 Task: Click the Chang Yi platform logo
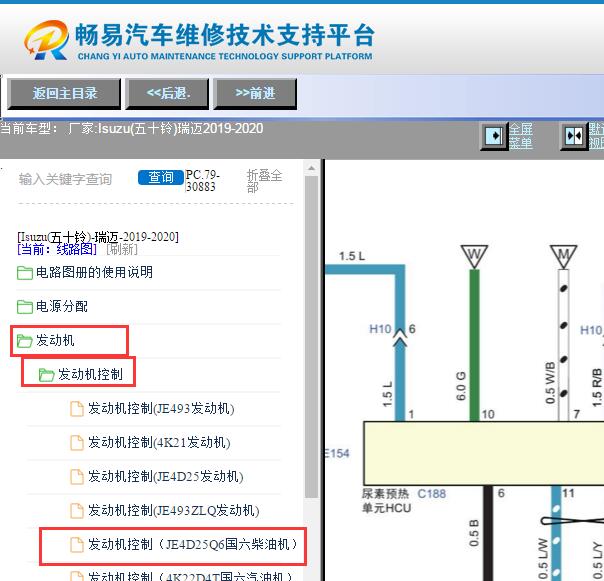[200, 40]
